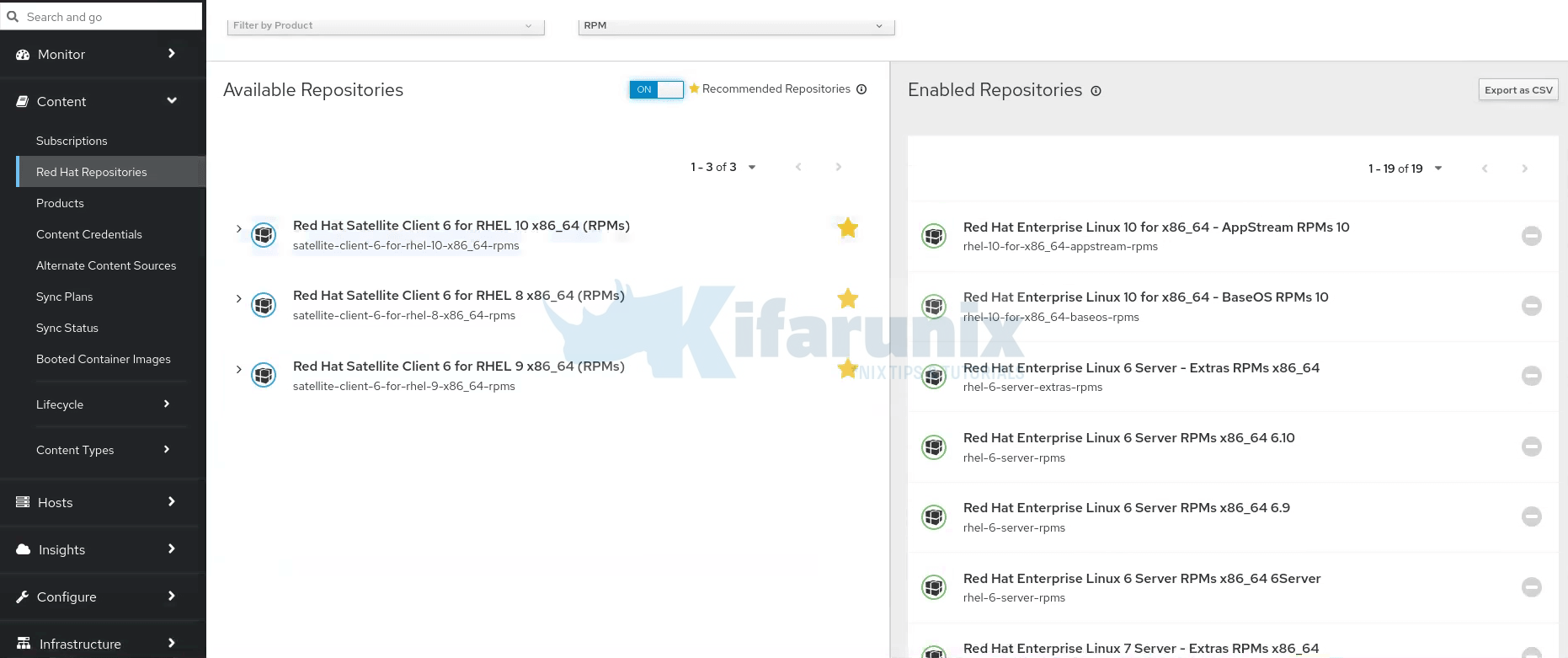Click Red Hat Satellite Client 6 for RHEL 9 title

459,366
